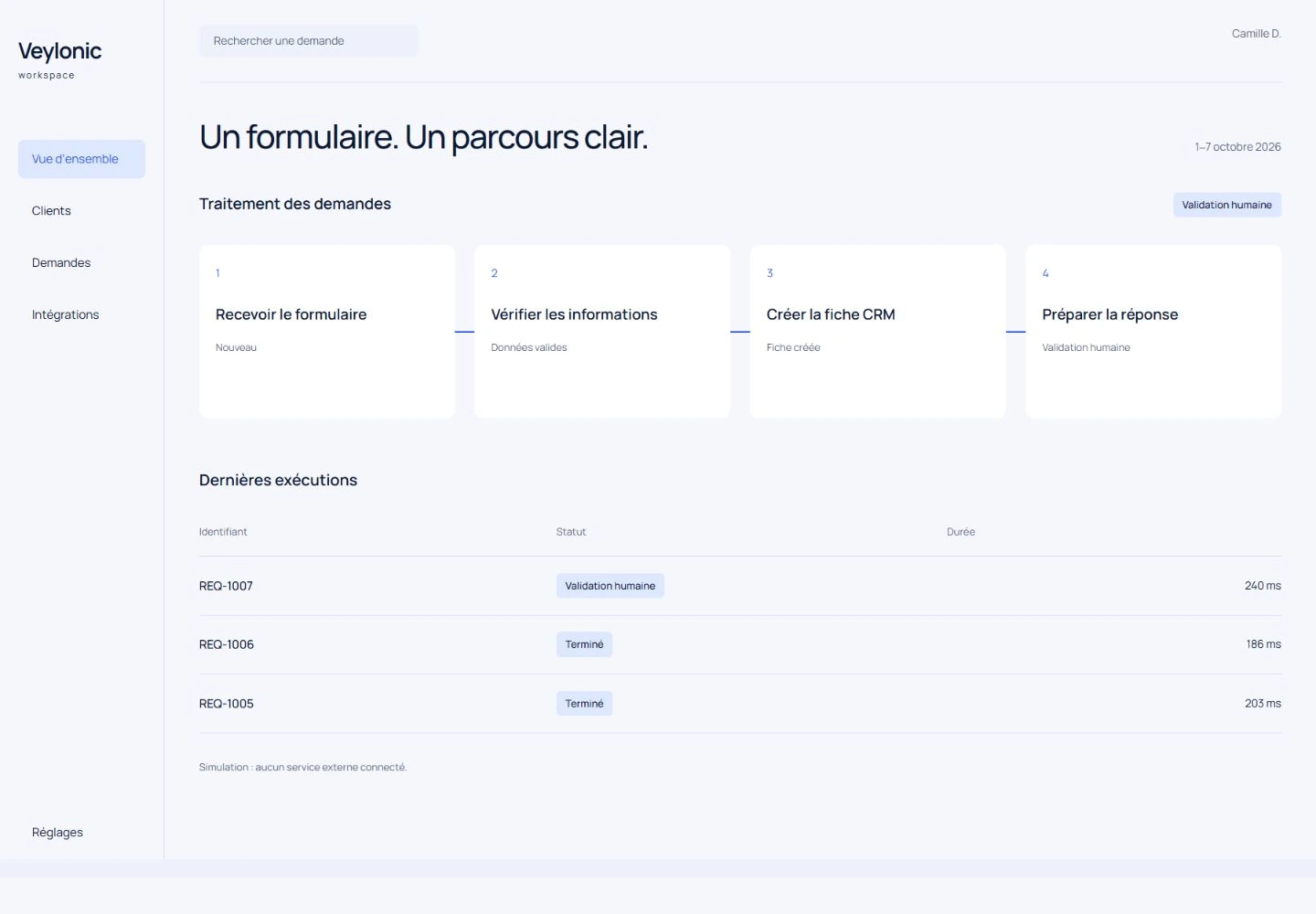Click the 203 ms duration value
The height and width of the screenshot is (914, 1316).
point(1262,704)
